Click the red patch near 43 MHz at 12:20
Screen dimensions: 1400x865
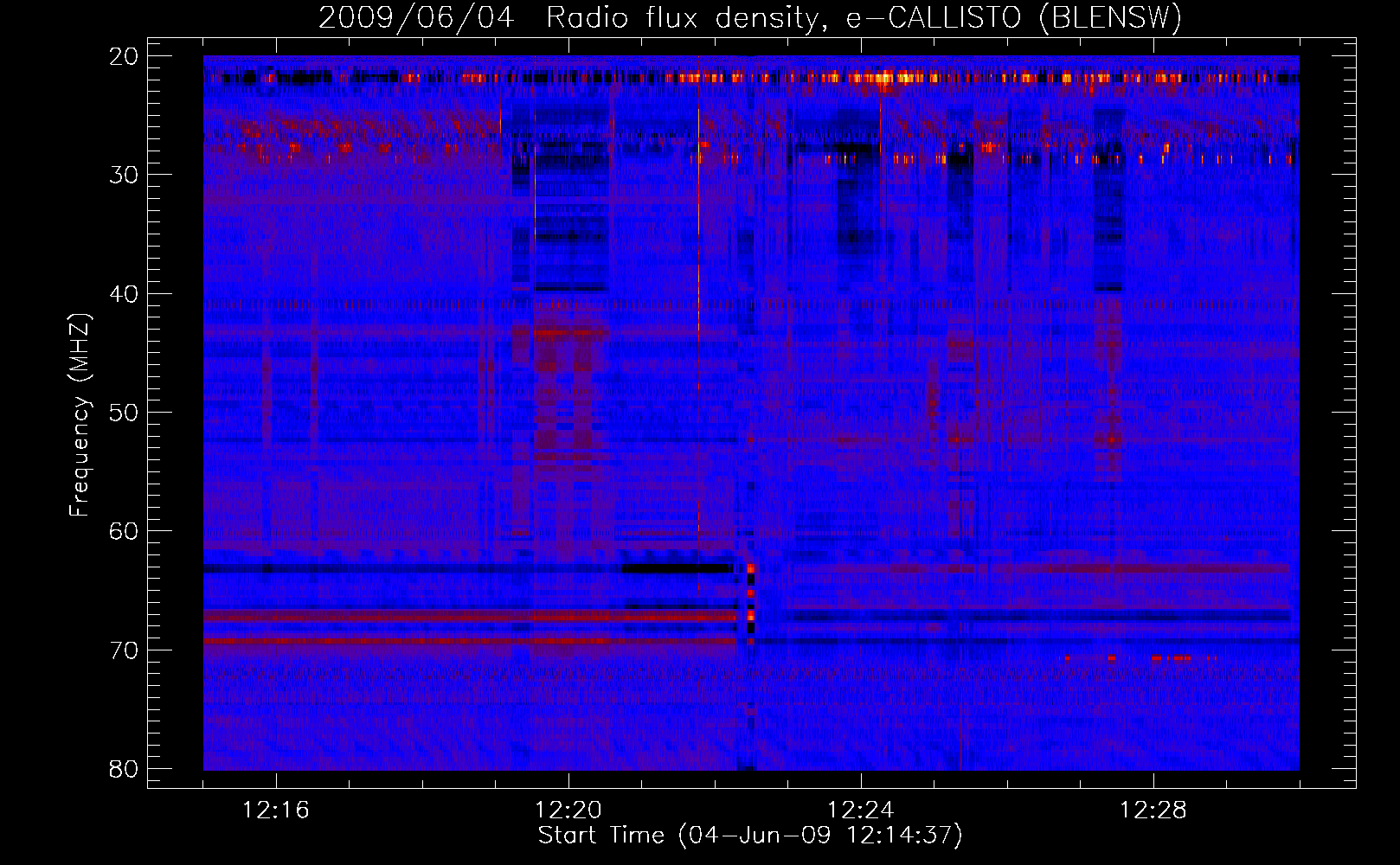tap(571, 332)
